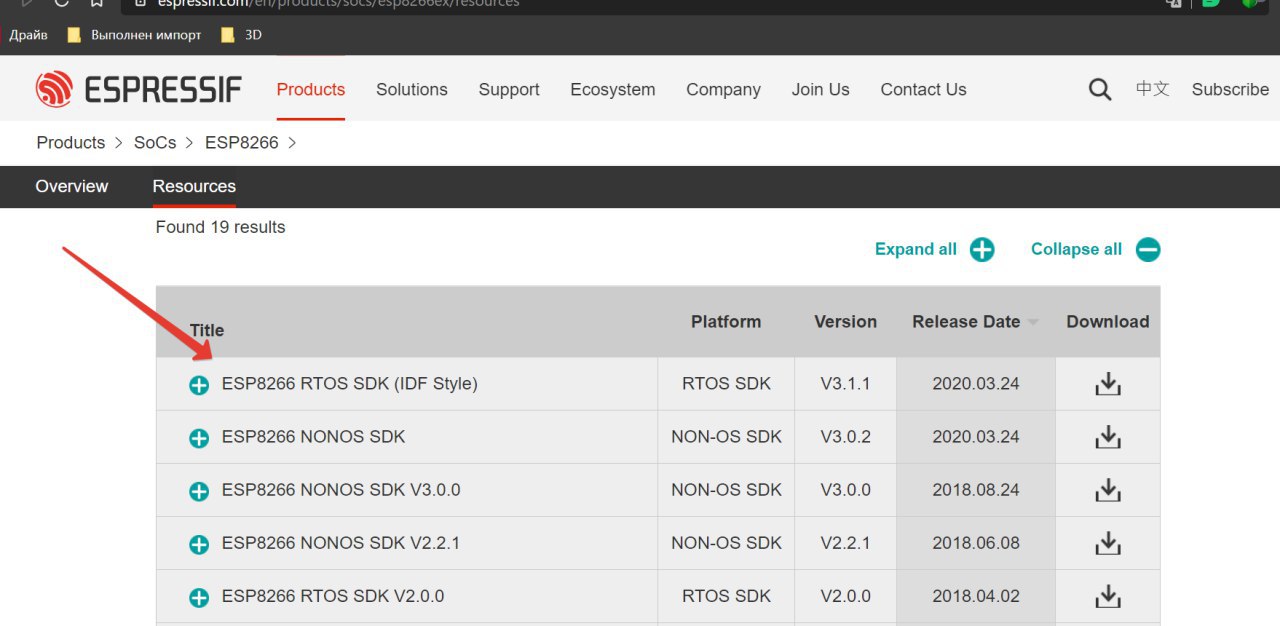This screenshot has width=1280, height=626.
Task: Click the Platform column header
Action: 726,322
